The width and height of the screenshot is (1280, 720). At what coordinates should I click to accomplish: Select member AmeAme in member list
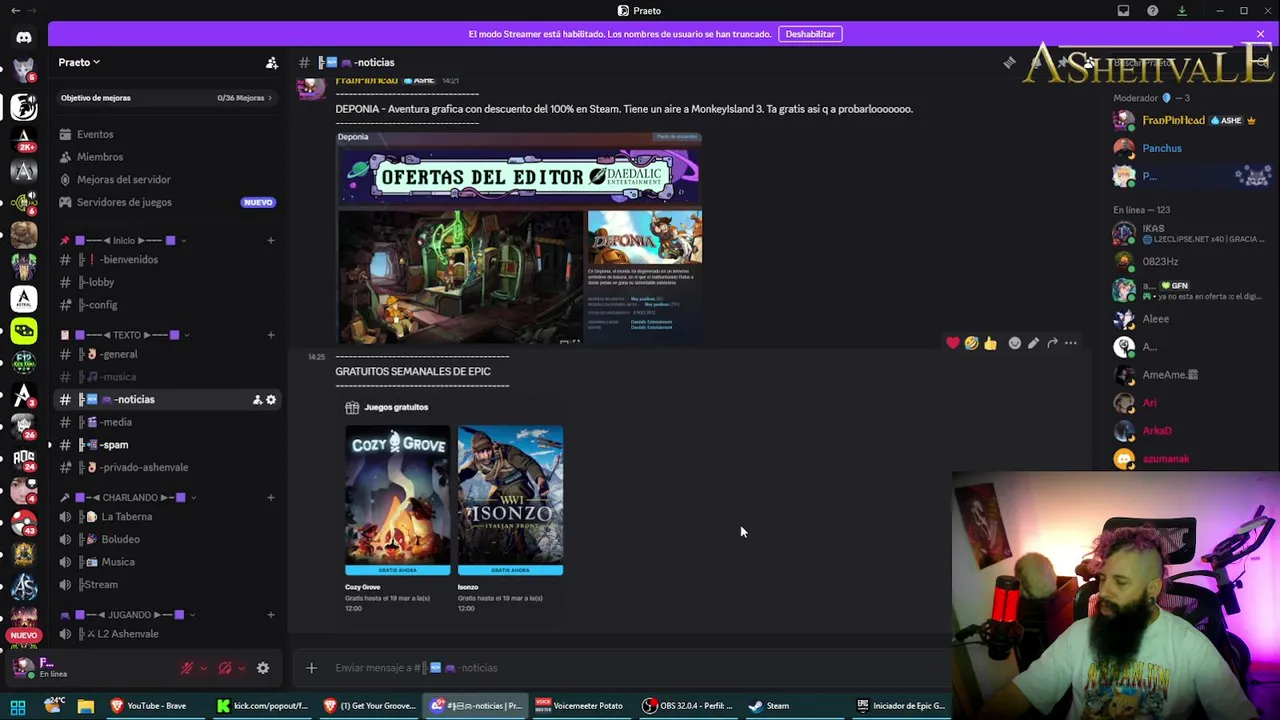pyautogui.click(x=1170, y=375)
